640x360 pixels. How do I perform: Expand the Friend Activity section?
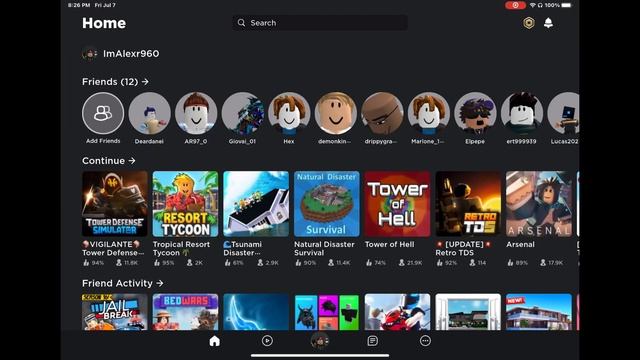(x=123, y=283)
